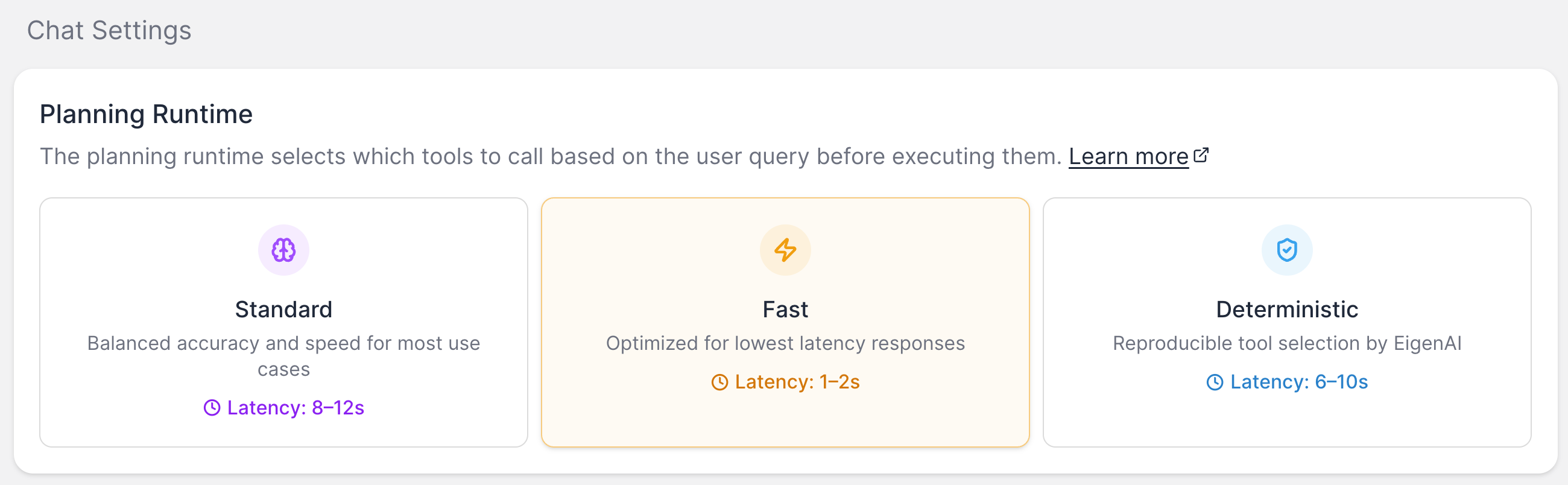Click the "Latency: 1–2s" label

[797, 382]
